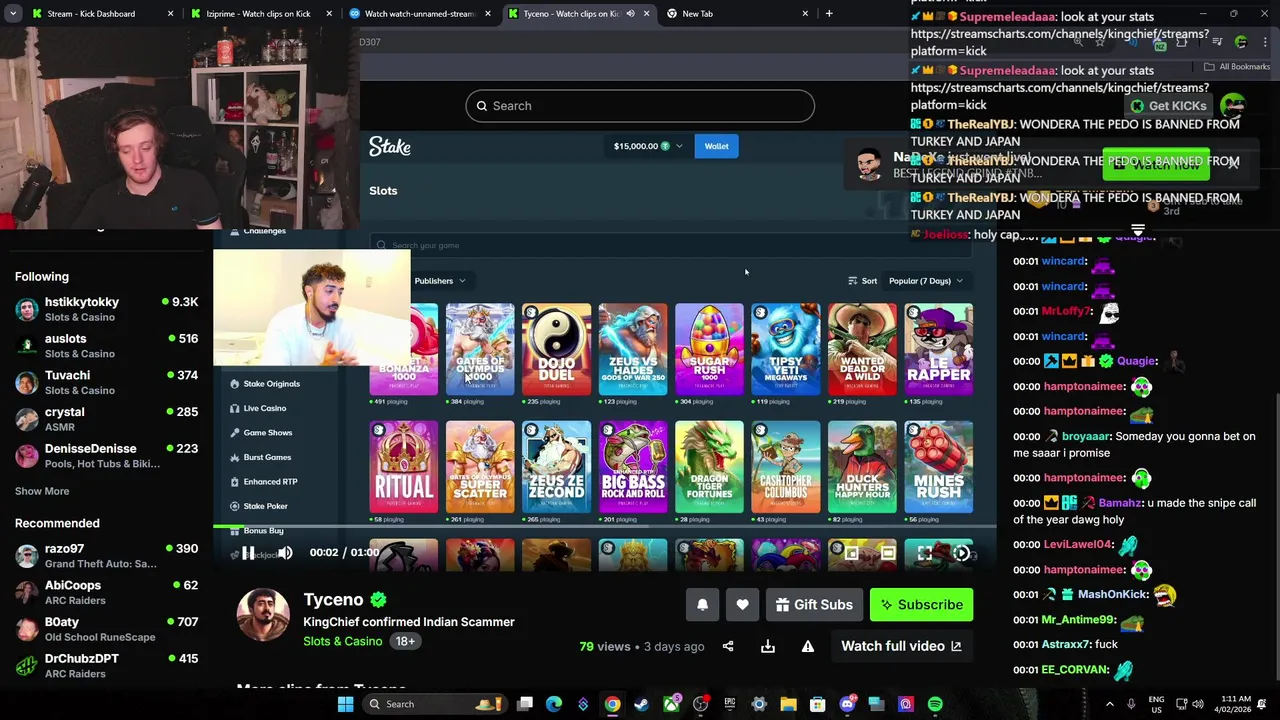
Task: Subscribe to Tyceno channel
Action: click(x=921, y=605)
